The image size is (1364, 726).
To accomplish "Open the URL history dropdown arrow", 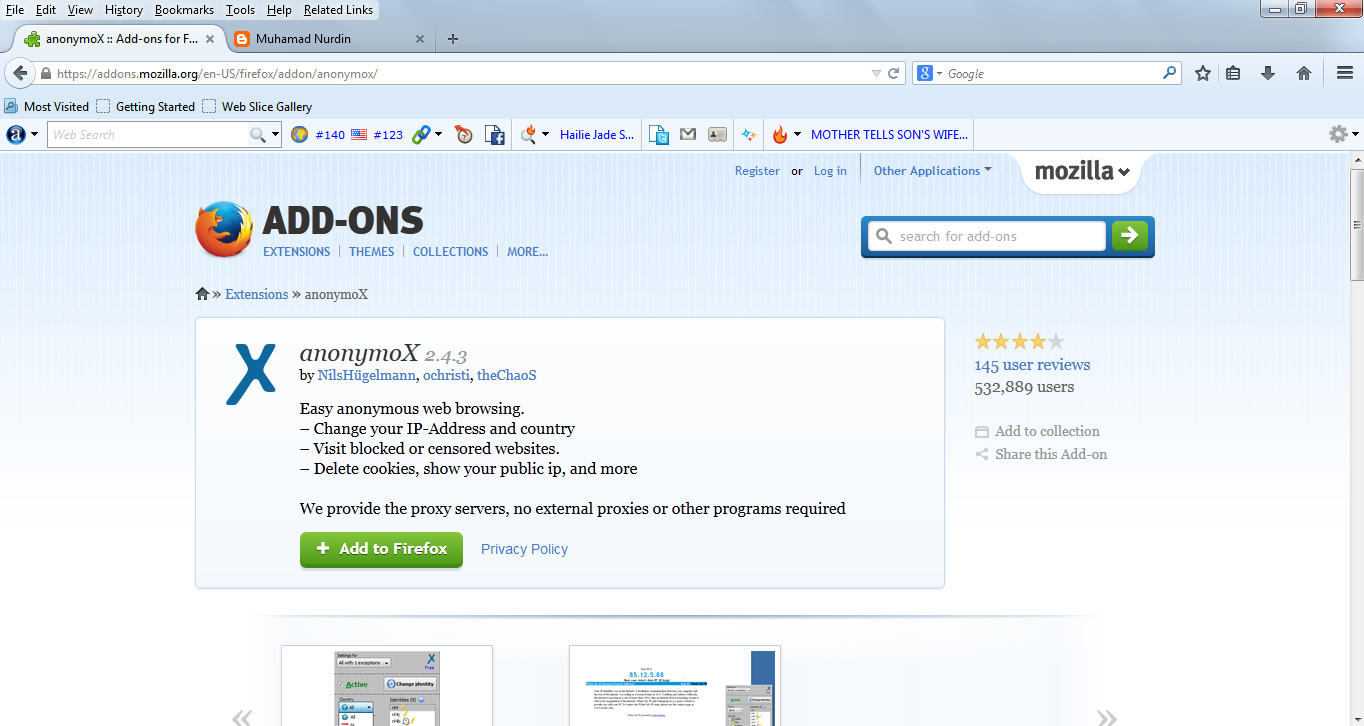I will pyautogui.click(x=876, y=73).
